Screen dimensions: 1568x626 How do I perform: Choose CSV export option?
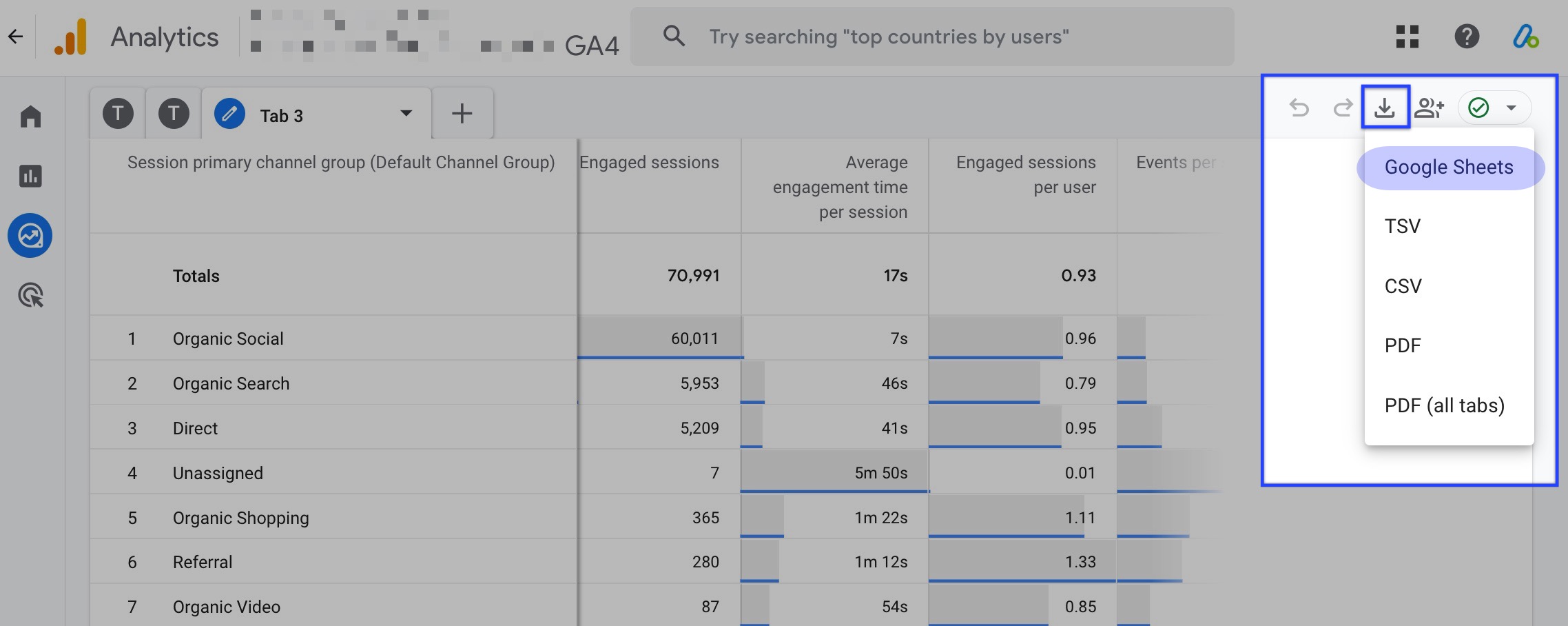(1450, 286)
